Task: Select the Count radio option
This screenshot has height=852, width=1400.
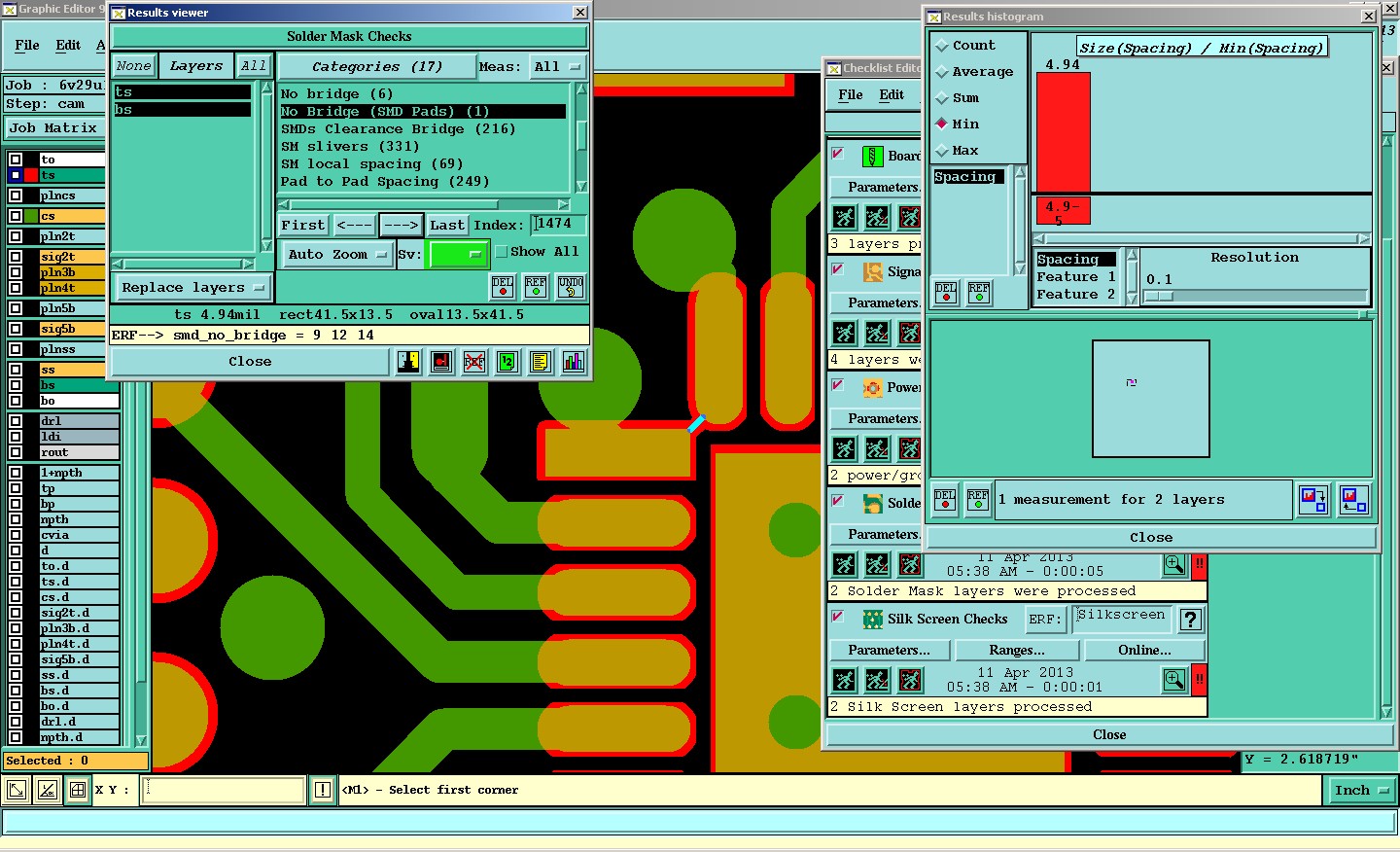Action: 942,46
